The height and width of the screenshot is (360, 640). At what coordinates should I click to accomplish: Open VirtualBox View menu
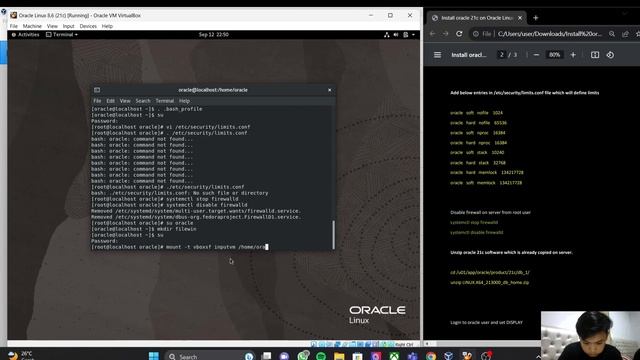[52, 26]
